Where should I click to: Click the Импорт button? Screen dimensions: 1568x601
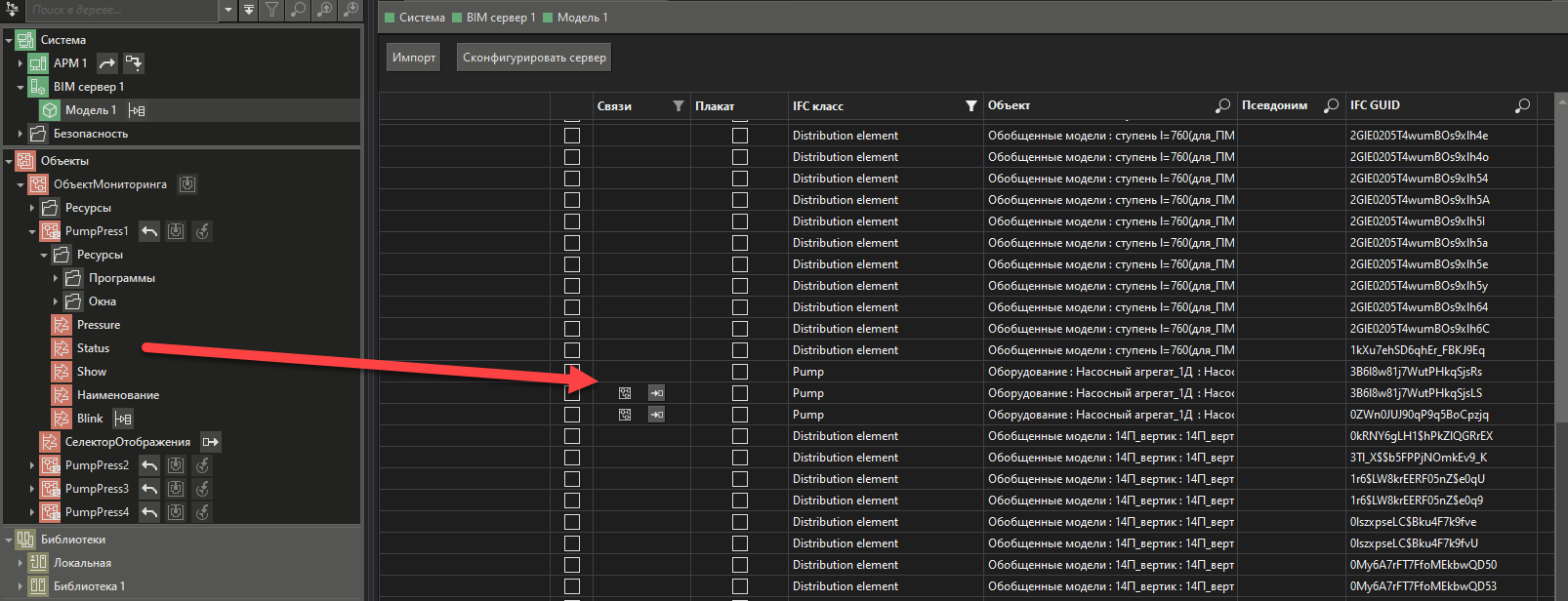[414, 58]
